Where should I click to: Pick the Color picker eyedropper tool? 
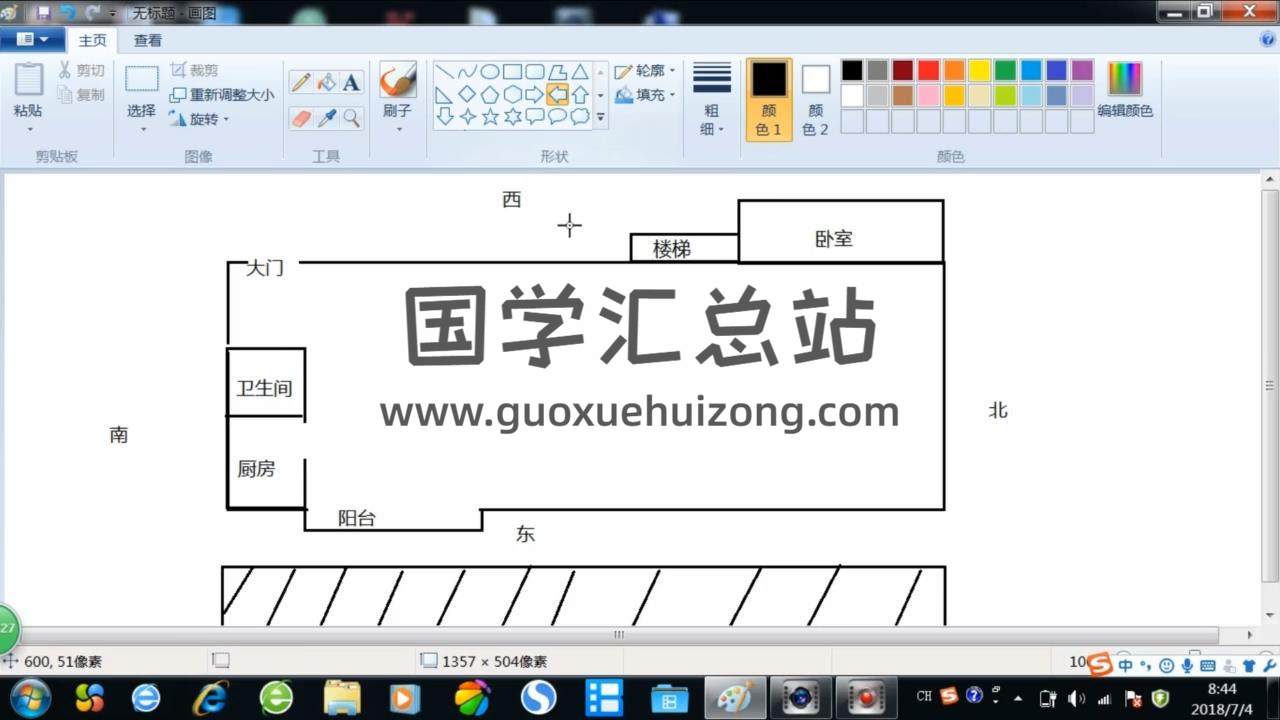point(326,118)
